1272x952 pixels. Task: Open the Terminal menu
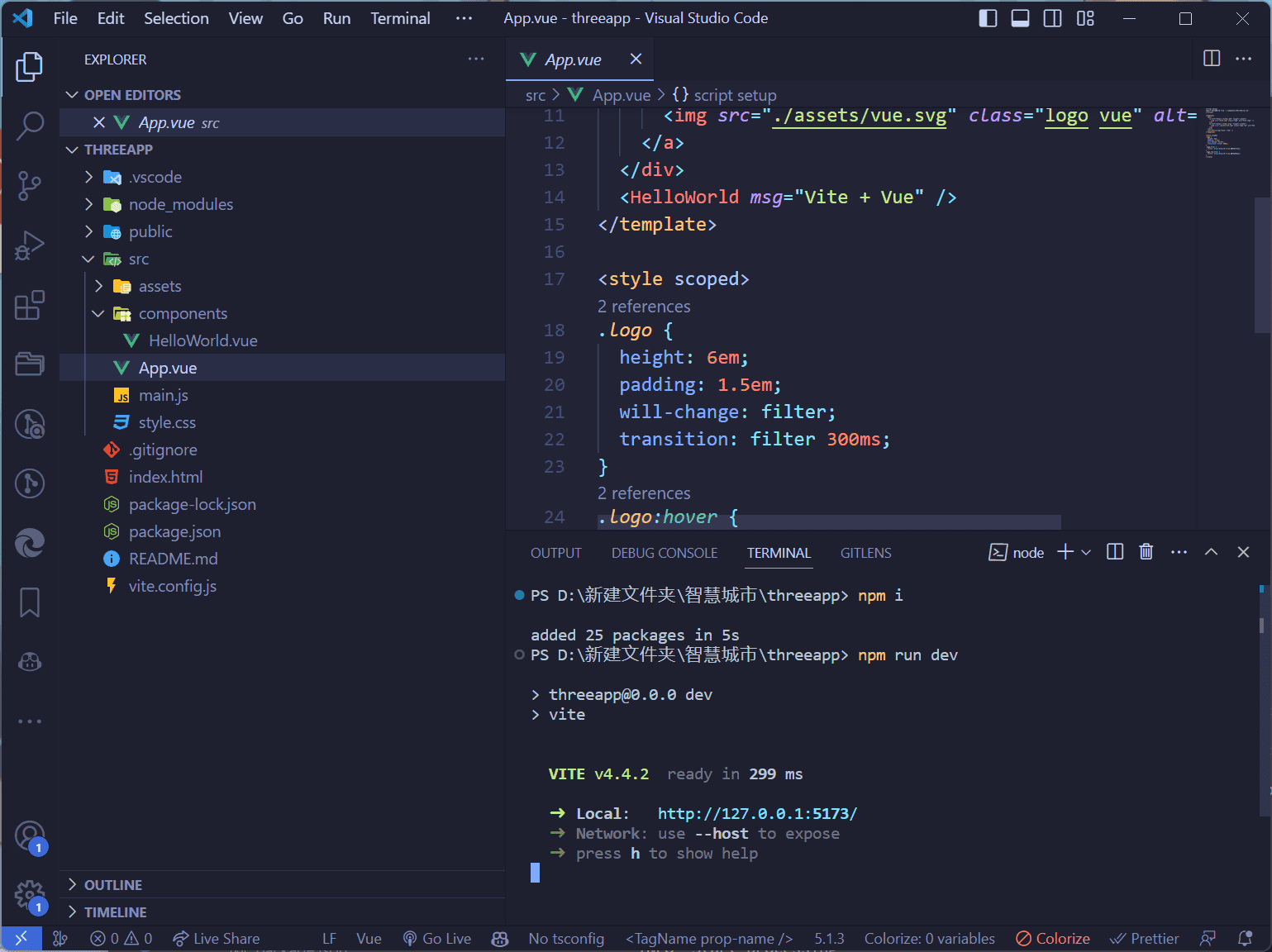tap(400, 18)
